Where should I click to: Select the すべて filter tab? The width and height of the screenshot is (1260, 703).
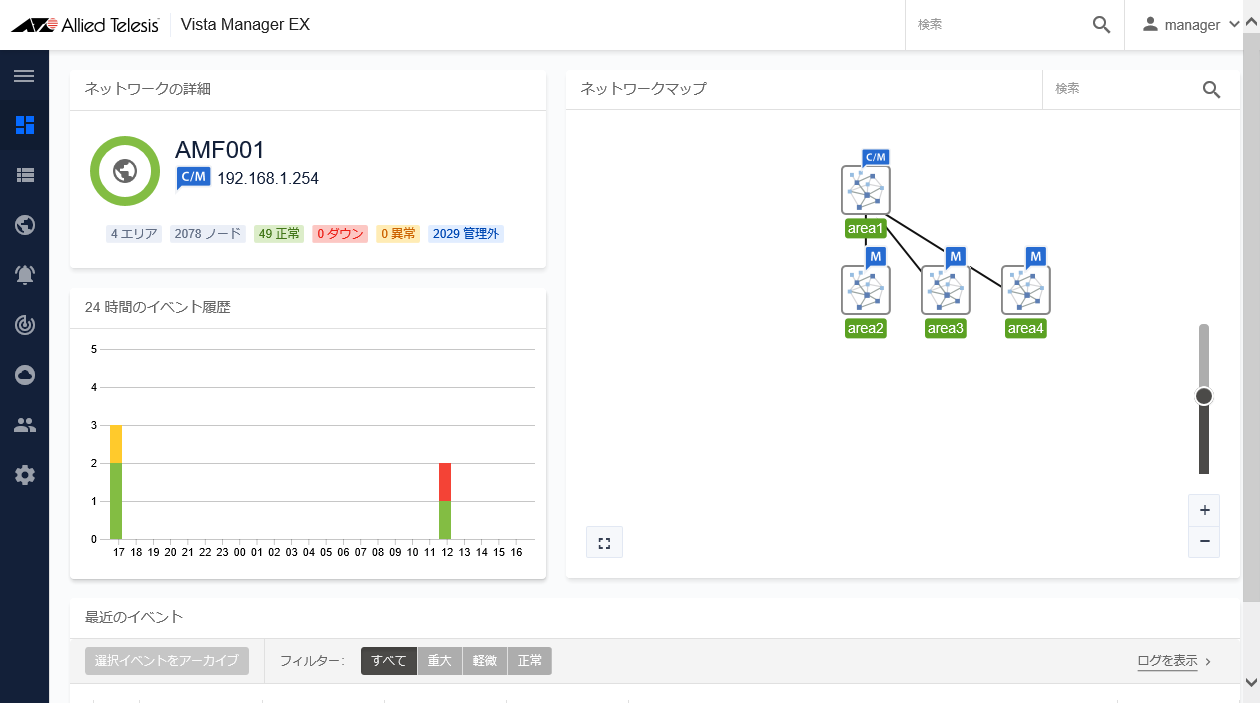(x=389, y=661)
